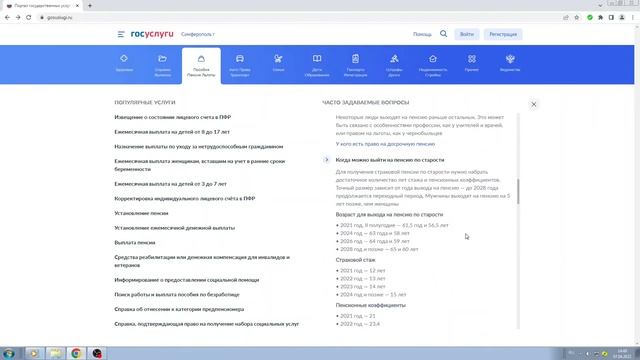Open the Недвижимость Стройка house category
Screen dimensions: 640x360
433,65
